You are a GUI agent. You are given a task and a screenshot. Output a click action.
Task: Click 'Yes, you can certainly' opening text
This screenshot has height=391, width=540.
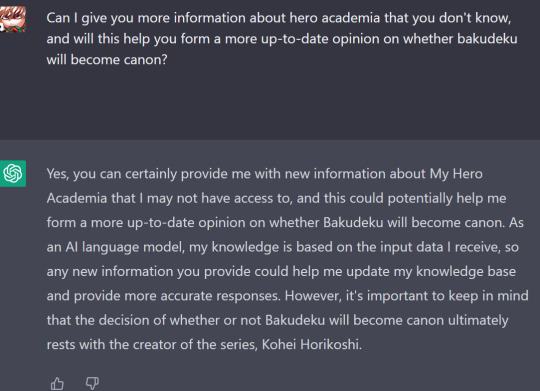tap(112, 174)
